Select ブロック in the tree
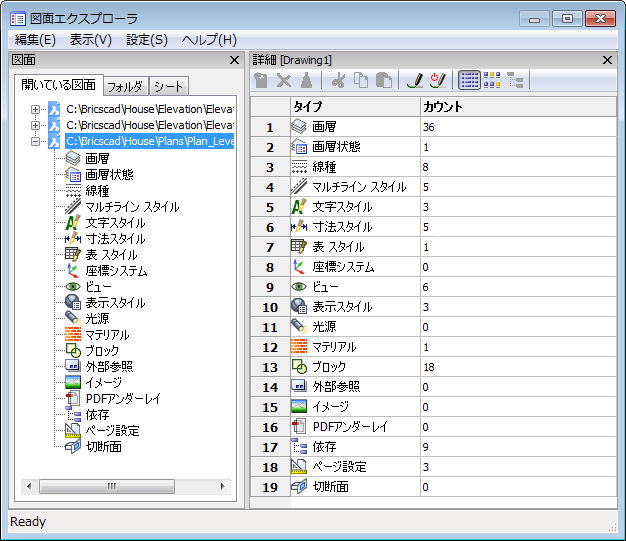This screenshot has height=541, width=626. point(102,351)
